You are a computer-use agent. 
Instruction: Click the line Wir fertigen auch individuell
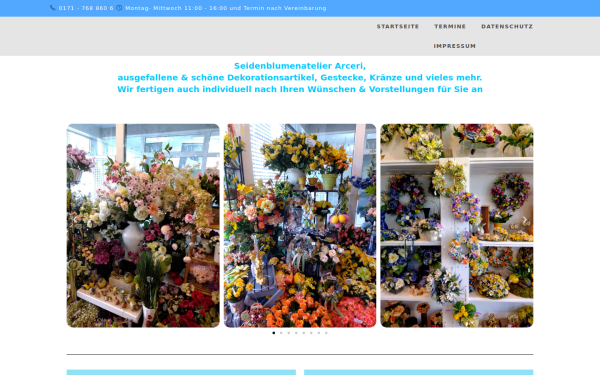(300, 89)
